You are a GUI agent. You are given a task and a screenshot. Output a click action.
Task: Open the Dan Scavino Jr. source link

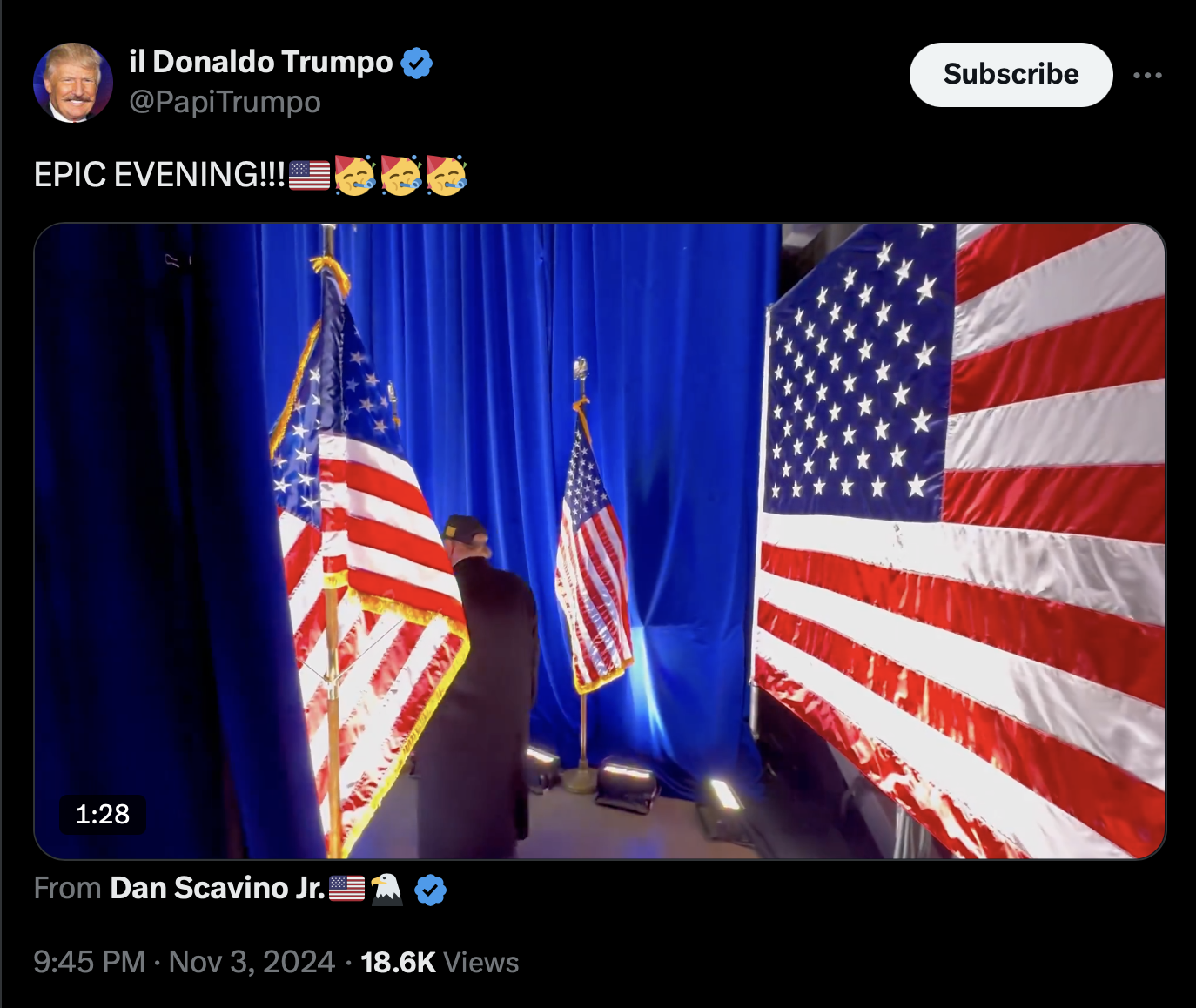click(x=218, y=888)
